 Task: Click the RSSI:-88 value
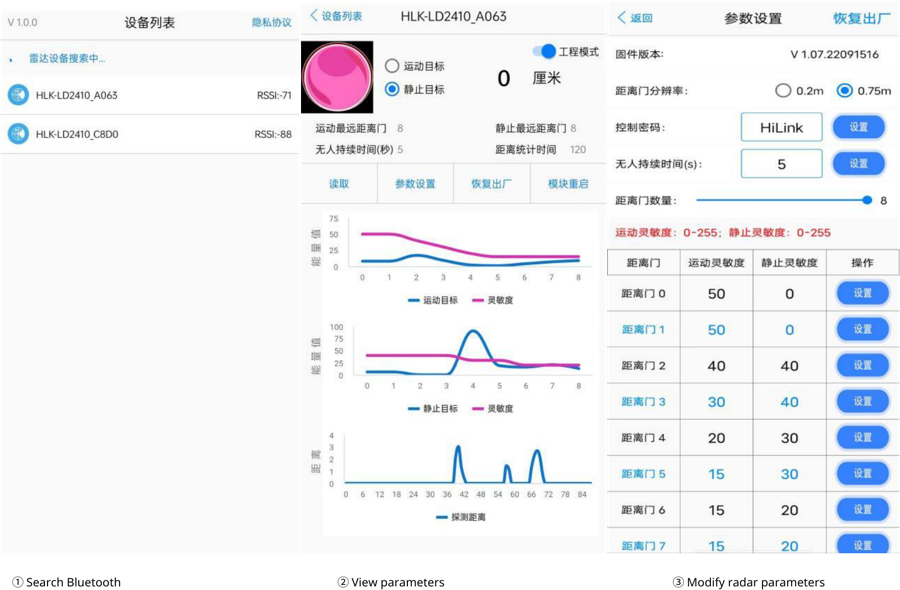tap(273, 134)
